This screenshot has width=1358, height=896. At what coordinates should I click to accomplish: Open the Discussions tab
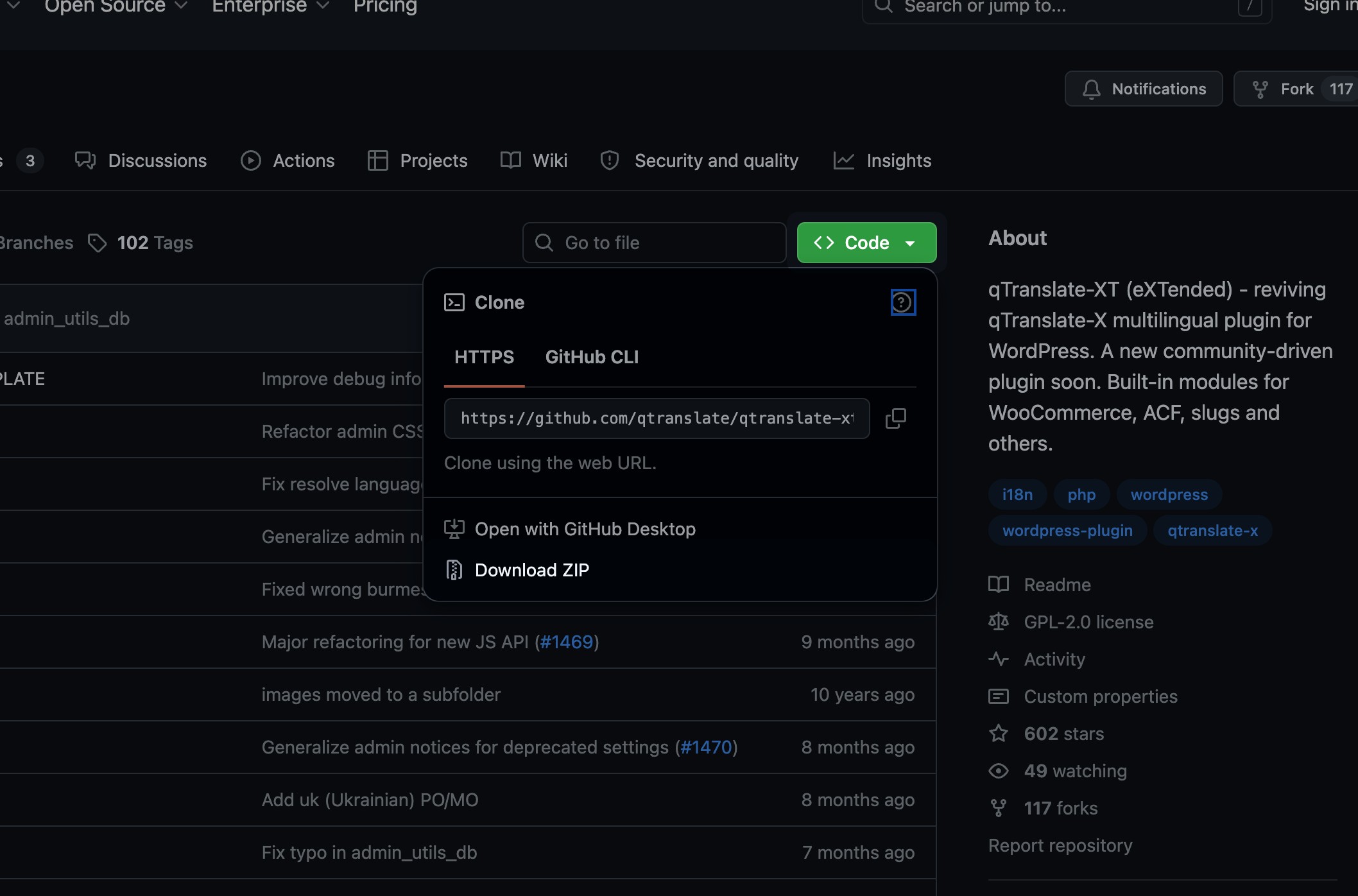[141, 160]
